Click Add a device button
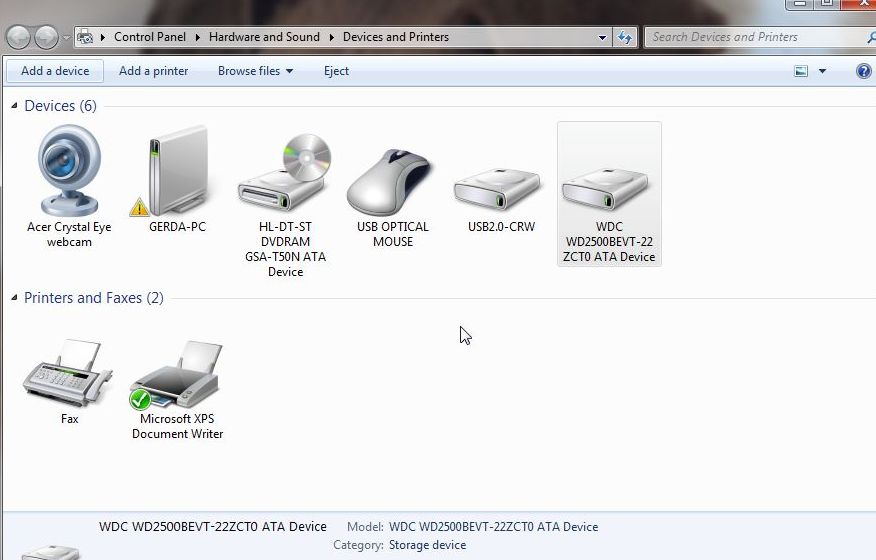Screen dimensions: 876x560 pyautogui.click(x=55, y=71)
